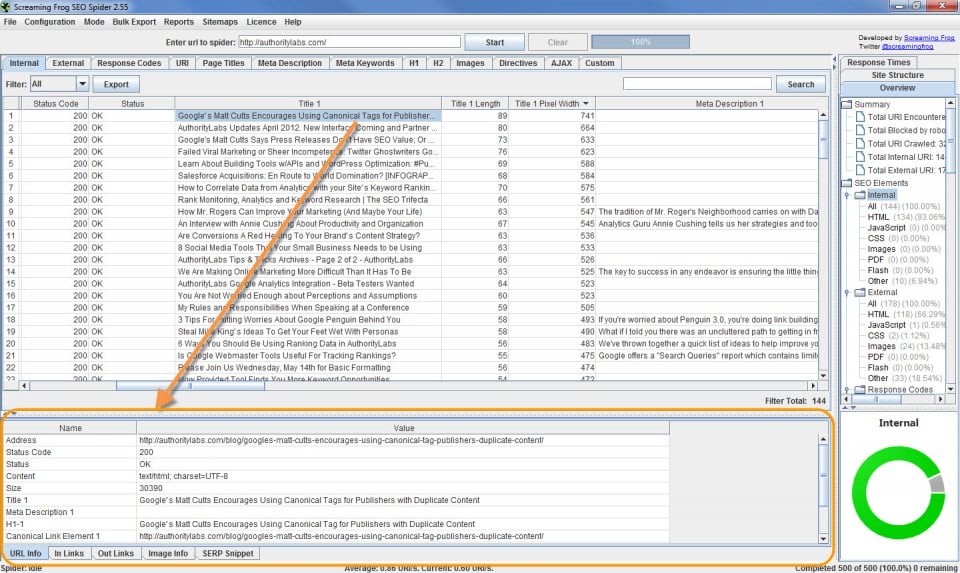Open the File menu
The image size is (960, 573).
click(x=10, y=22)
